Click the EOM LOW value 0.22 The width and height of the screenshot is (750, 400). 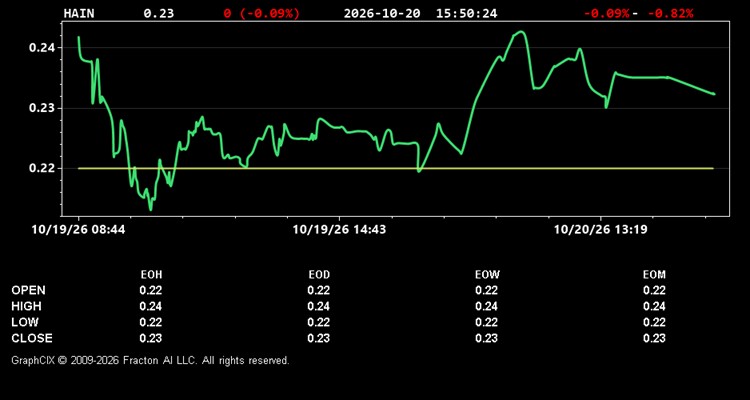click(x=654, y=322)
